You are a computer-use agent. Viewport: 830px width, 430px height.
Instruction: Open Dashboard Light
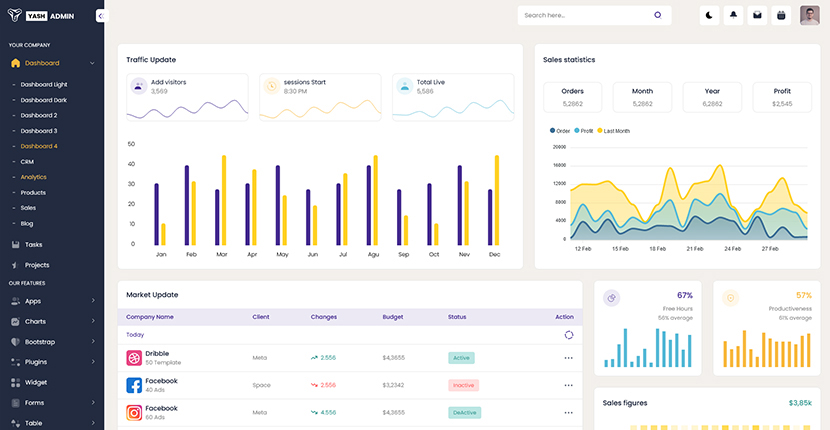pos(44,84)
